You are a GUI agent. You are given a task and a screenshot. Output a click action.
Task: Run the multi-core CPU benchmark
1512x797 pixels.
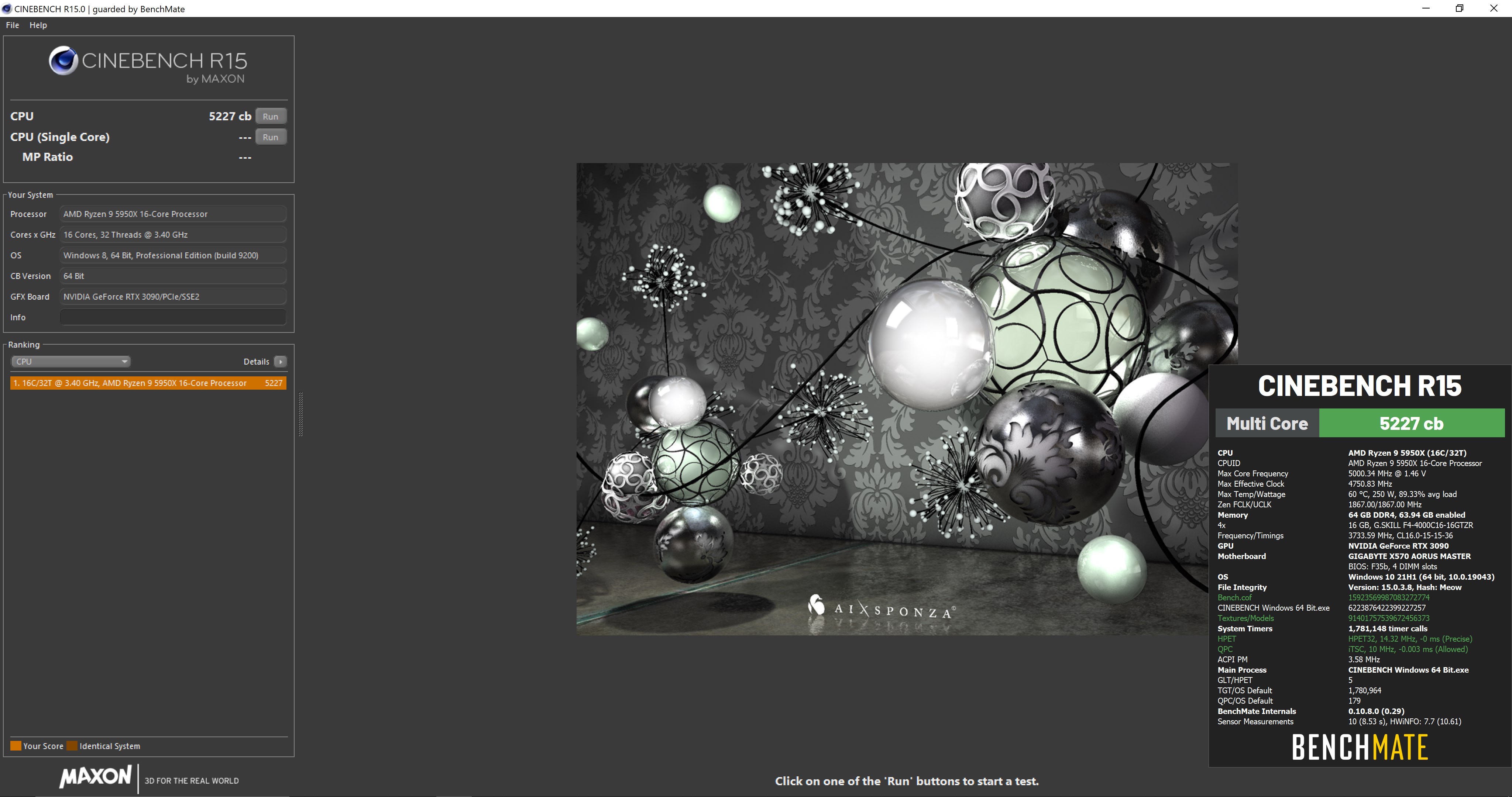[x=271, y=116]
